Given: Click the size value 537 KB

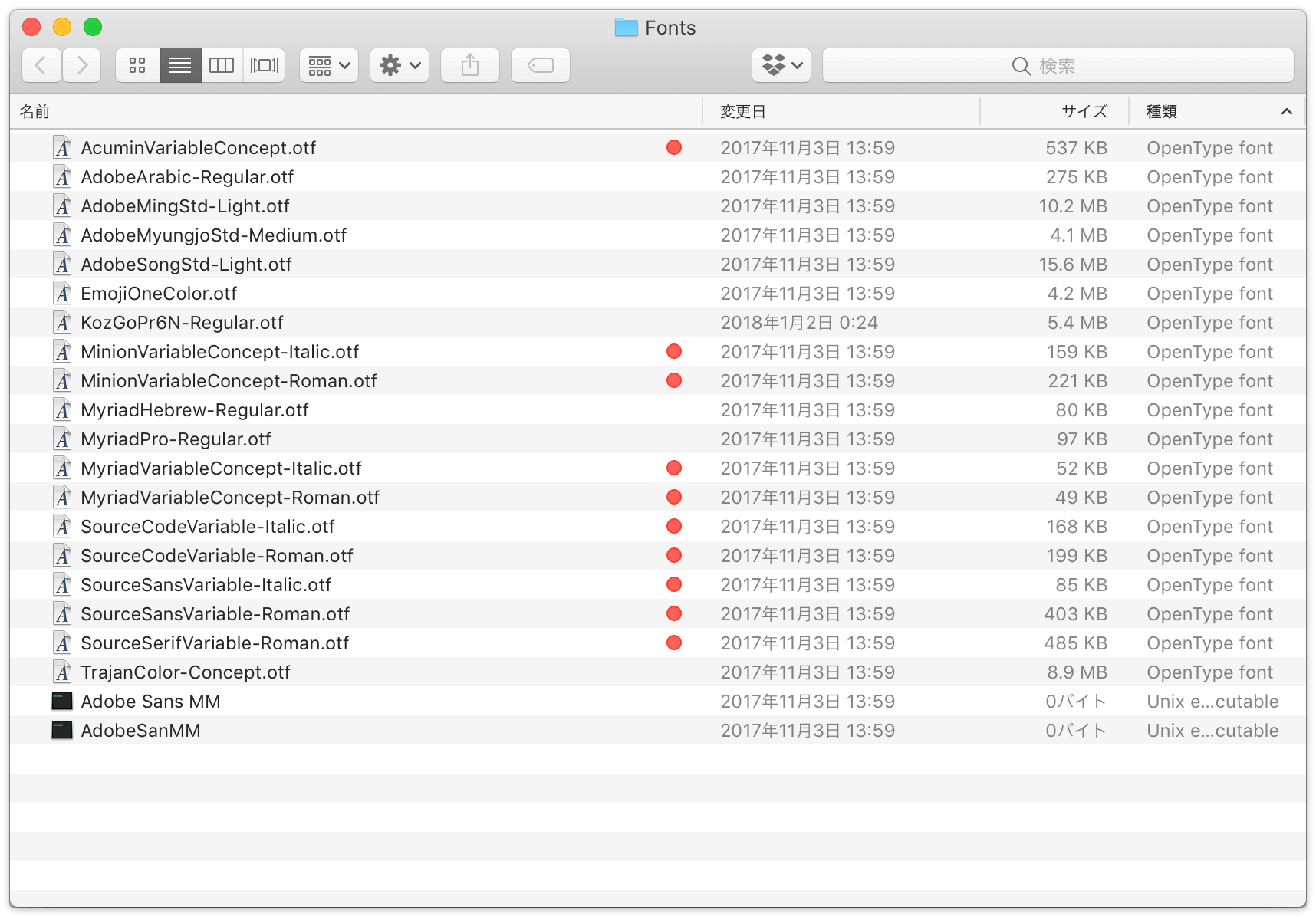Looking at the screenshot, I should 1077,148.
